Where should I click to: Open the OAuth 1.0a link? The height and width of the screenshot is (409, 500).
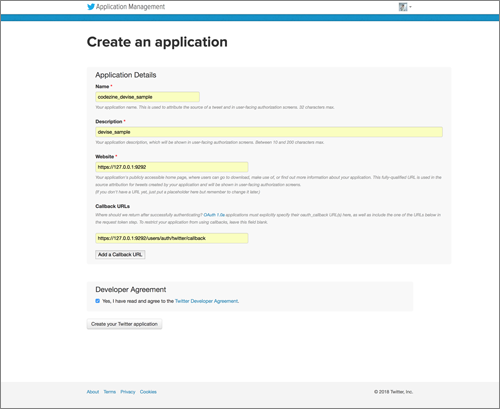click(214, 215)
